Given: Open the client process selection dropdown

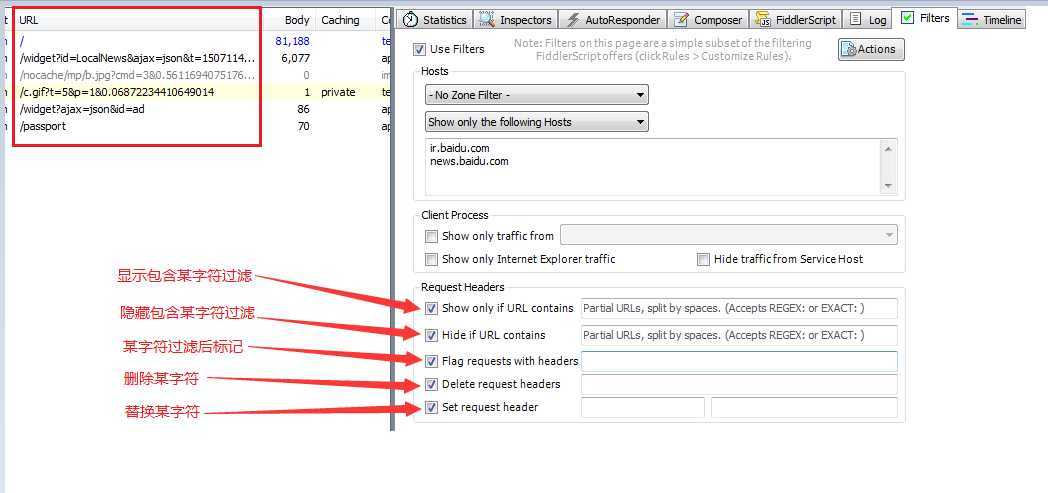Looking at the screenshot, I should (729, 235).
